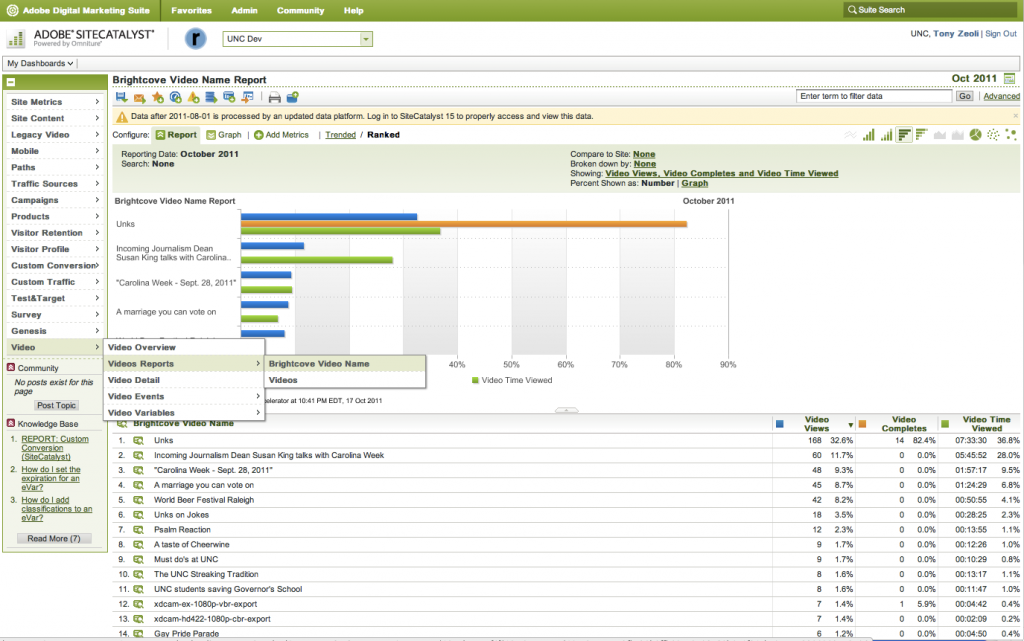Expand the Site Metrics sidebar menu
The width and height of the screenshot is (1024, 641).
56,102
